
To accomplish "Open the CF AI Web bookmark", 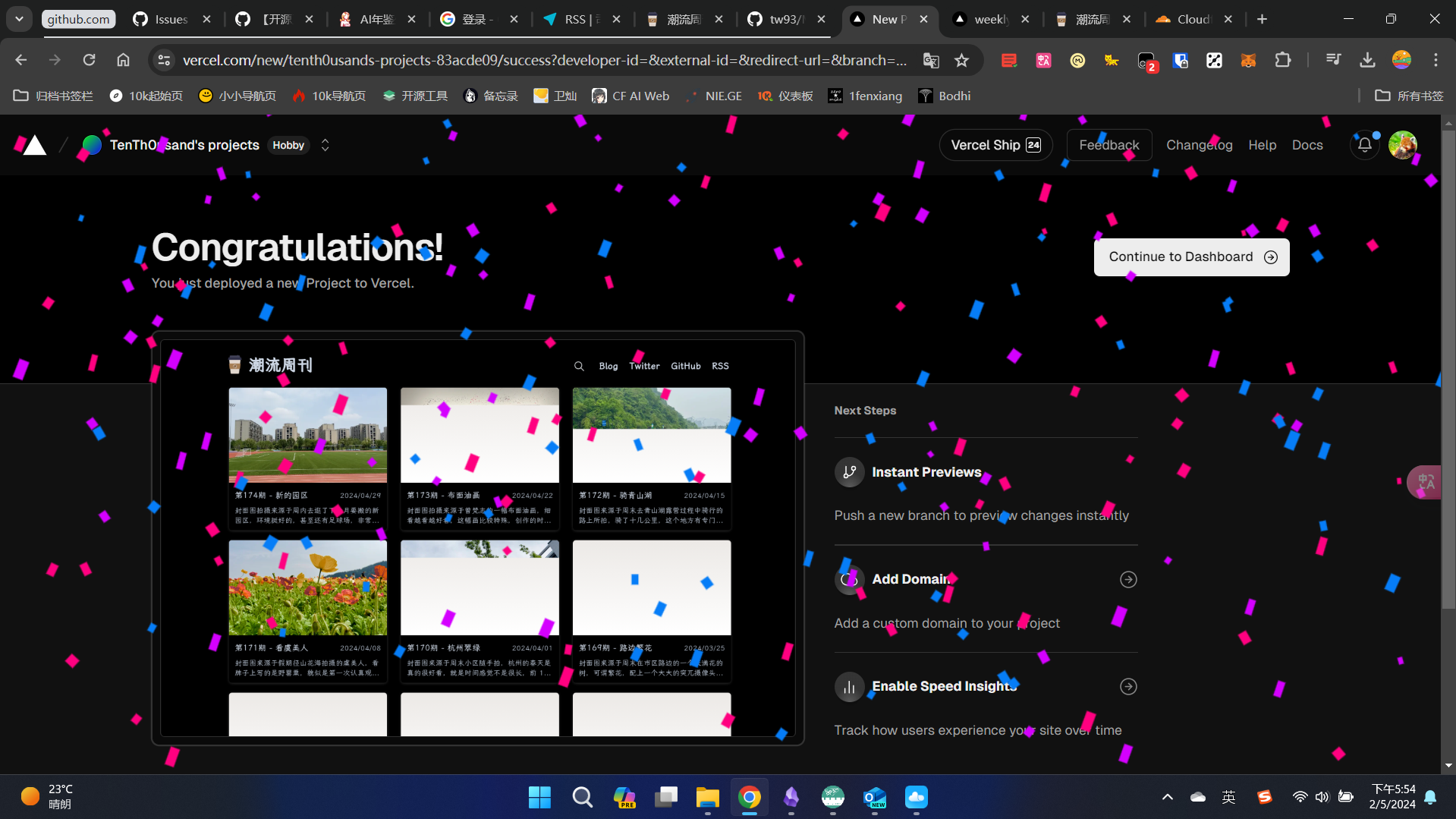I will point(631,96).
